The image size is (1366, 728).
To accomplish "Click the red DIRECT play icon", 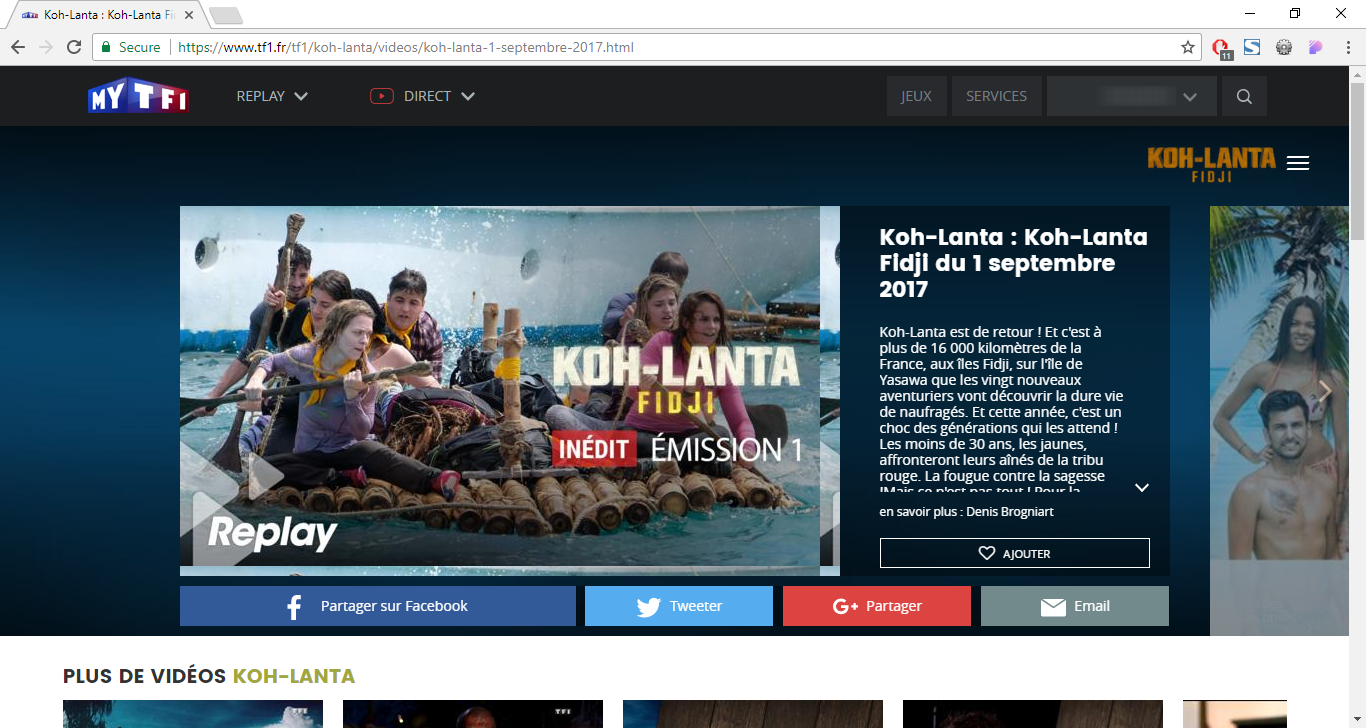I will coord(381,96).
